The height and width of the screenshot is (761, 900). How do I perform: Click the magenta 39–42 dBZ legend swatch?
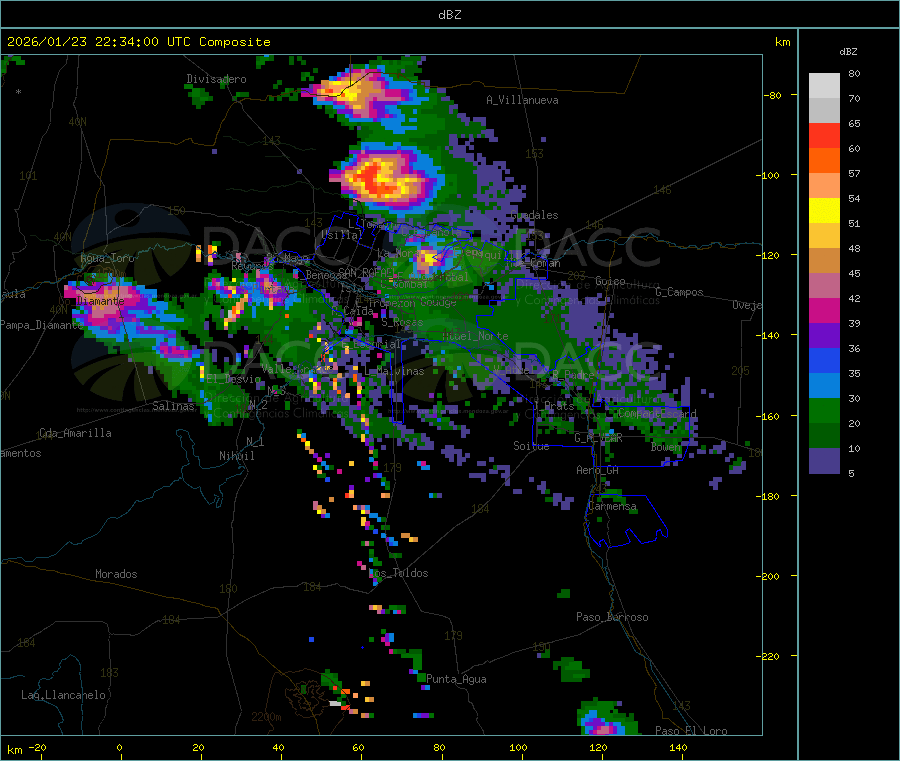pos(824,310)
